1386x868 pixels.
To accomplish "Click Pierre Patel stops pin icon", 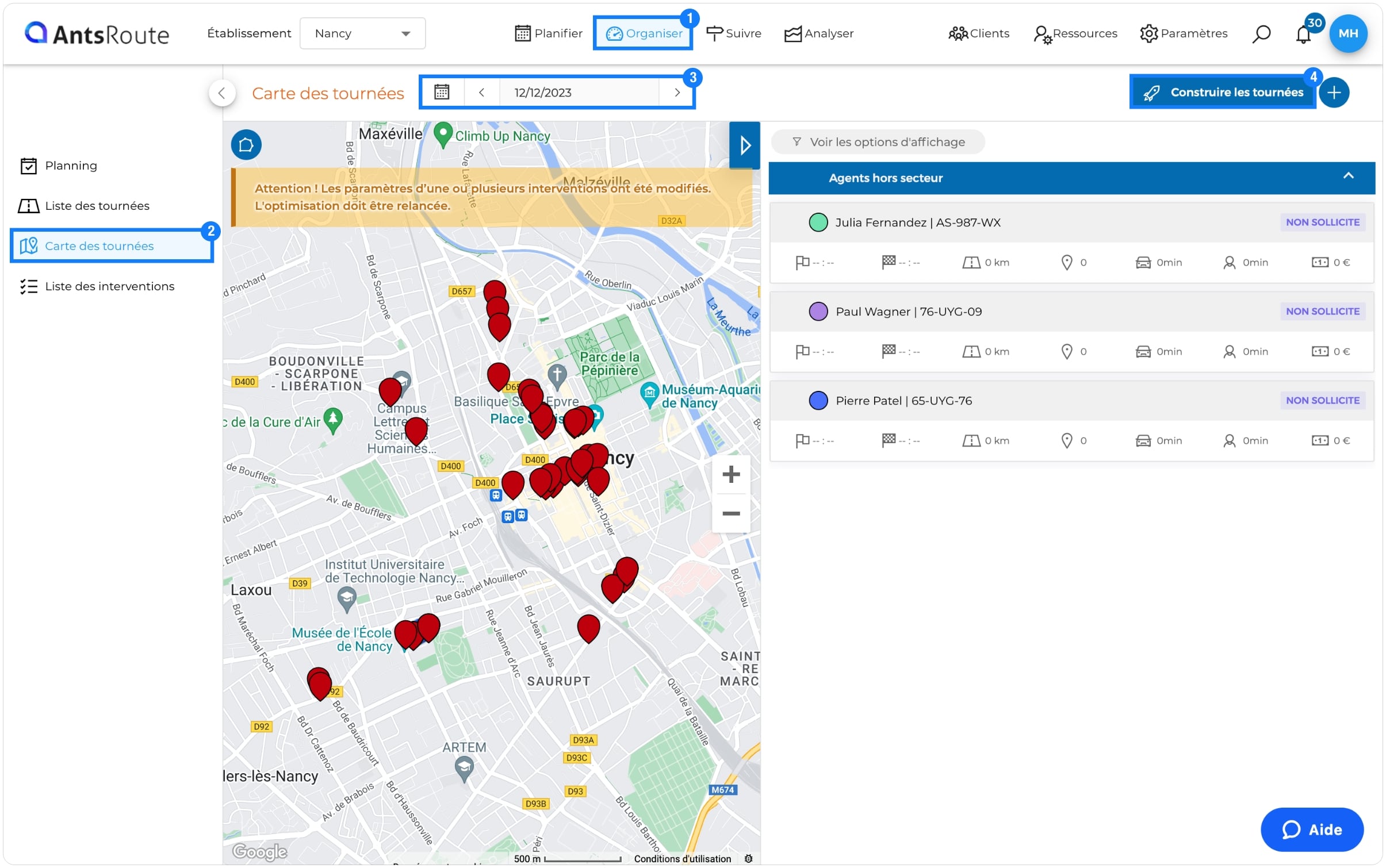I will (1066, 441).
